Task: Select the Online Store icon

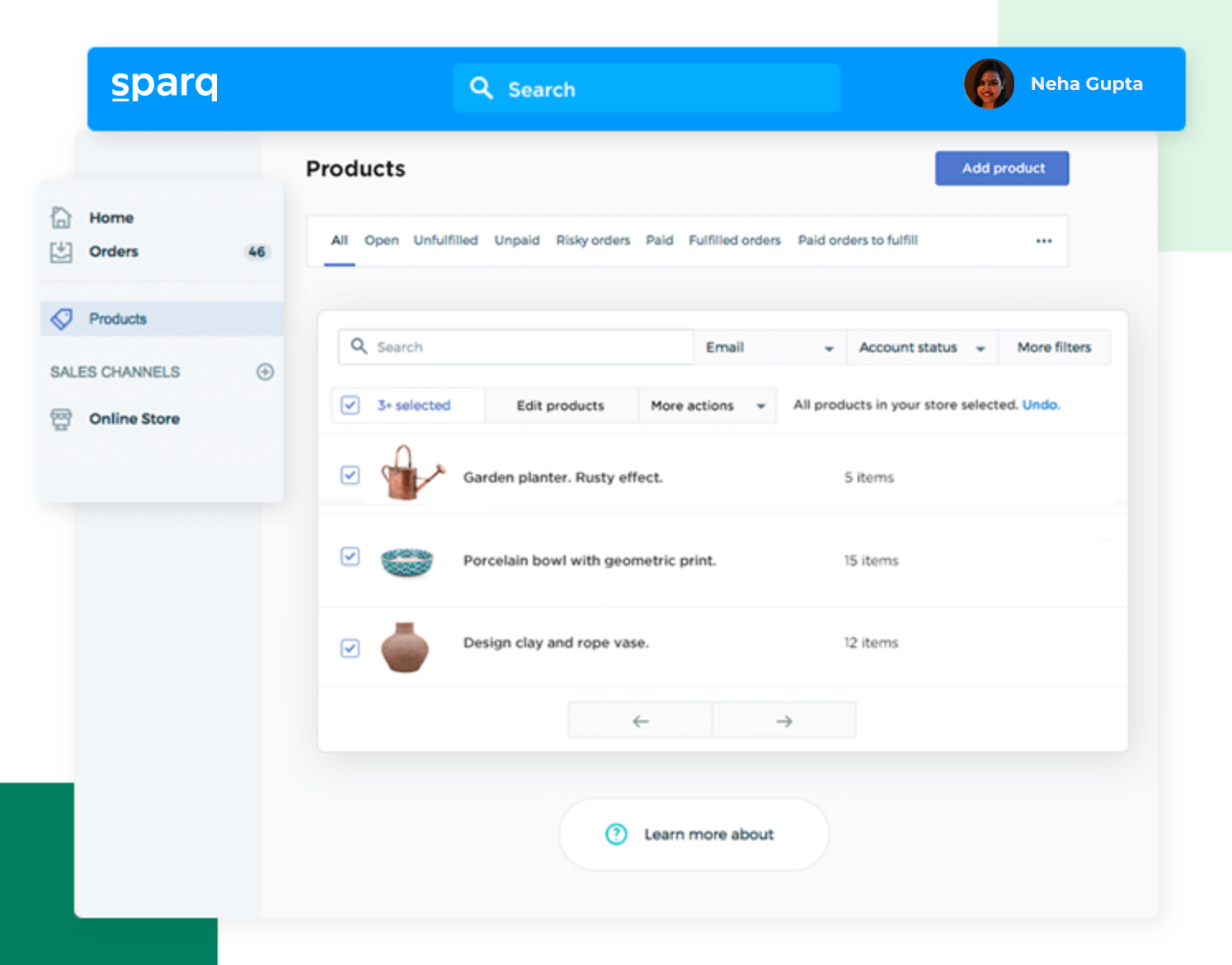Action: [61, 419]
